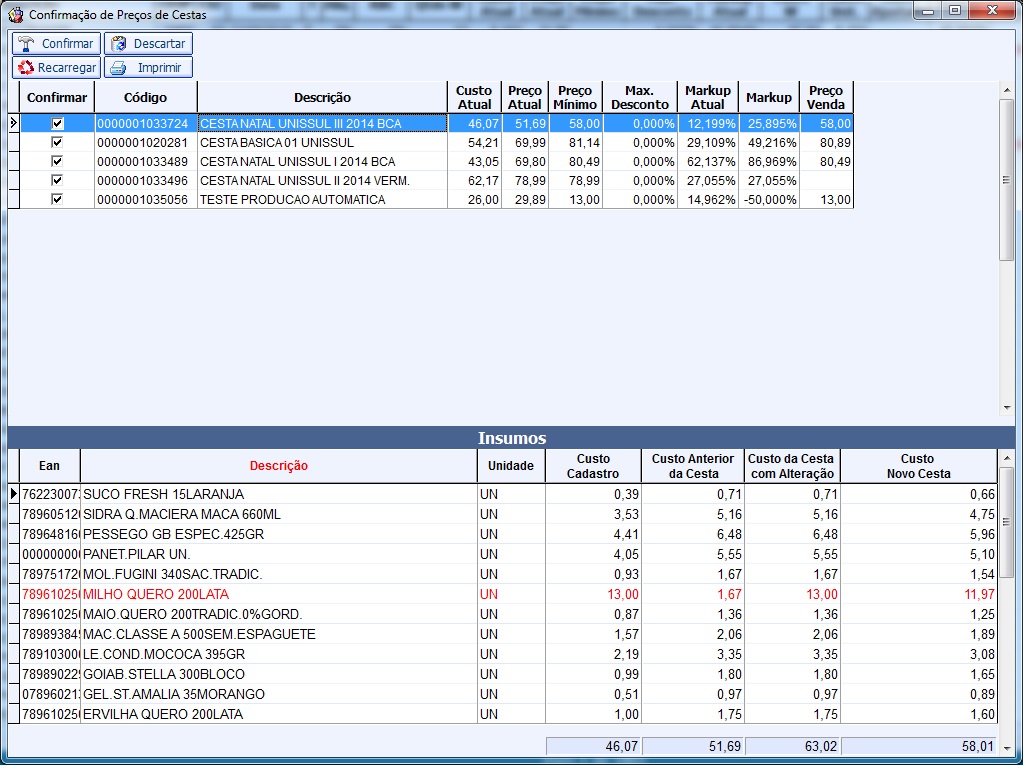The height and width of the screenshot is (768, 1026).
Task: Toggle checkbox for CESTA BASICA 01 UNISSUL
Action: (x=57, y=142)
